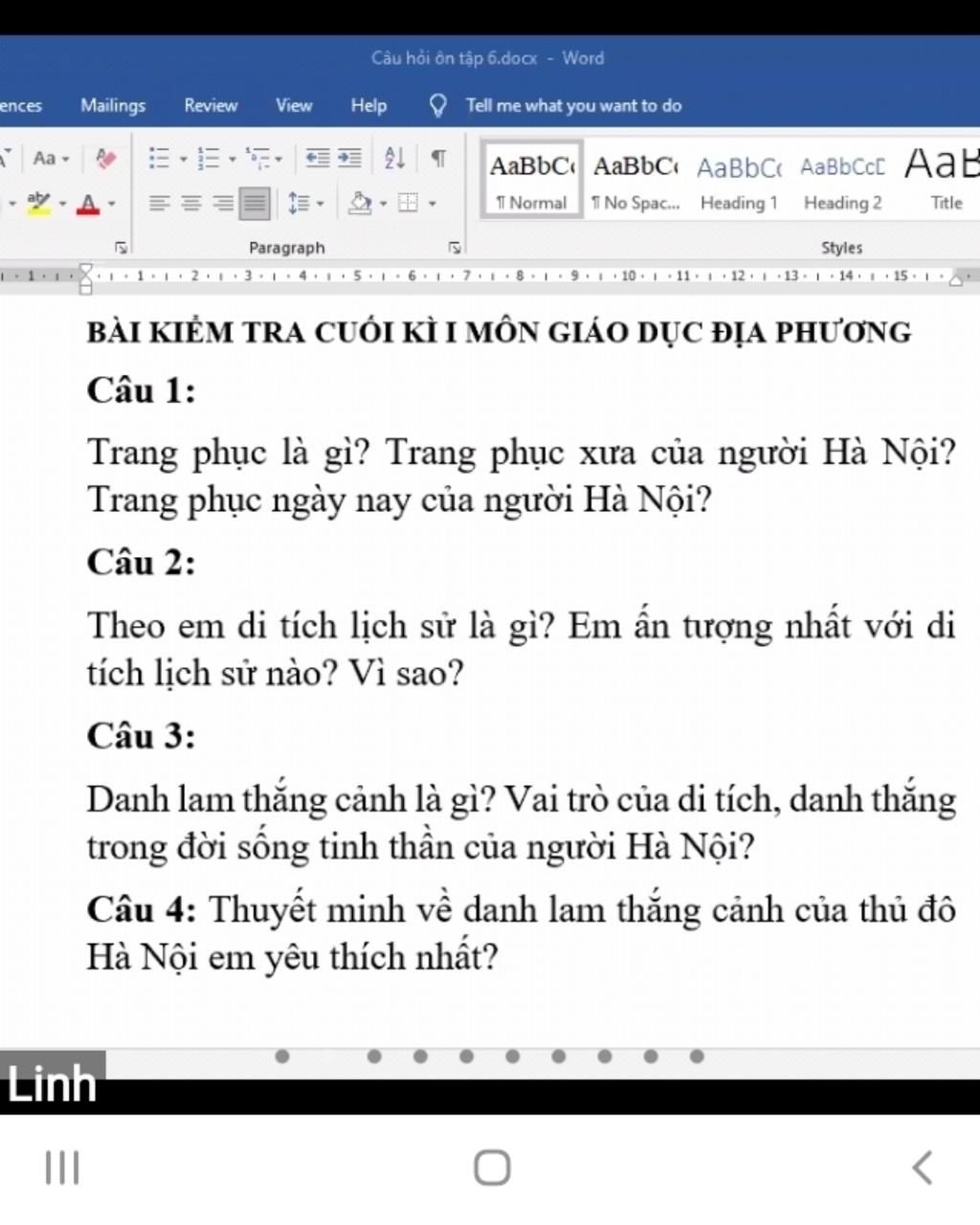
Task: Open line spacing dropdown arrow
Action: point(320,204)
